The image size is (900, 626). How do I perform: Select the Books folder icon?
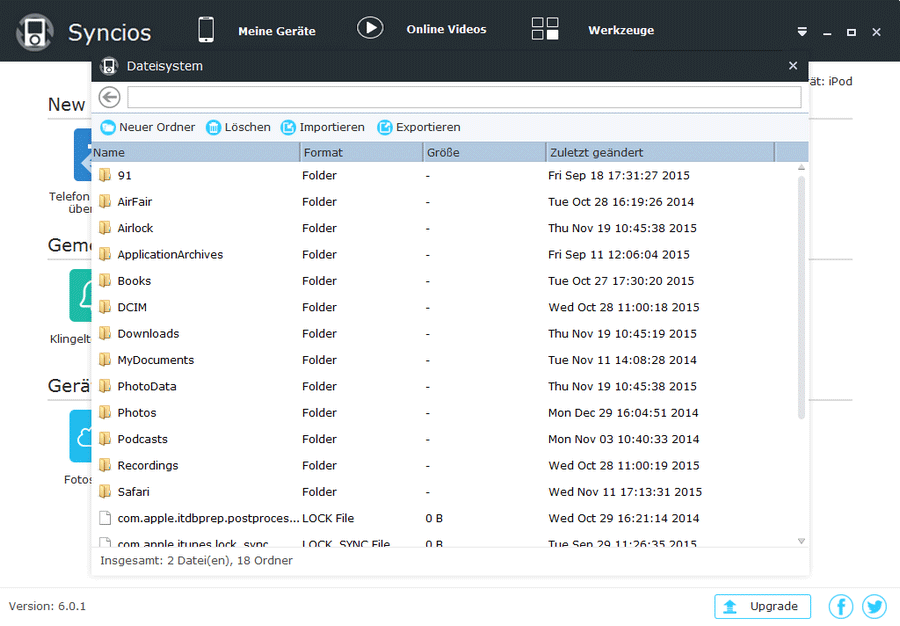click(x=104, y=281)
